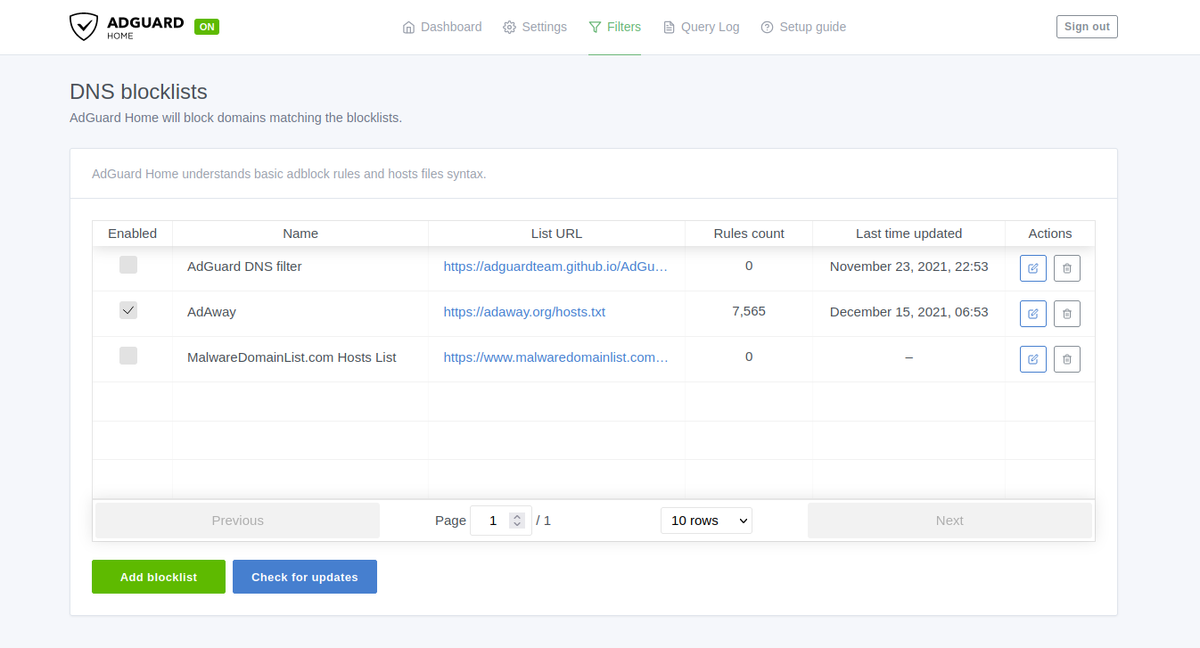The width and height of the screenshot is (1200, 648).
Task: Click the page number stepper arrows
Action: click(x=517, y=520)
